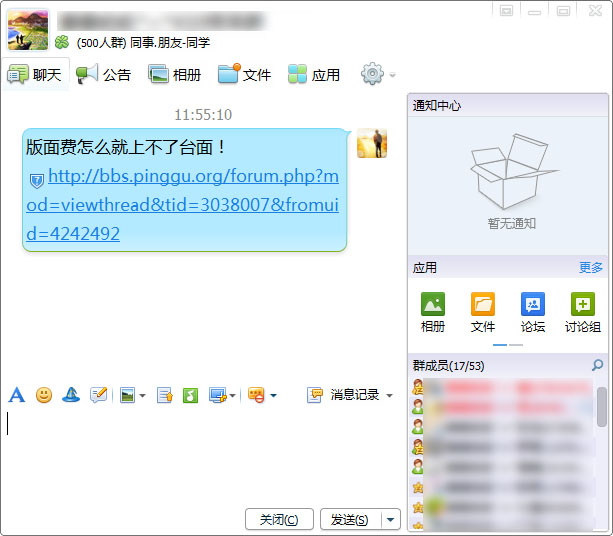This screenshot has width=613, height=536.
Task: Click the 应用 section header in sidebar
Action: pos(425,267)
